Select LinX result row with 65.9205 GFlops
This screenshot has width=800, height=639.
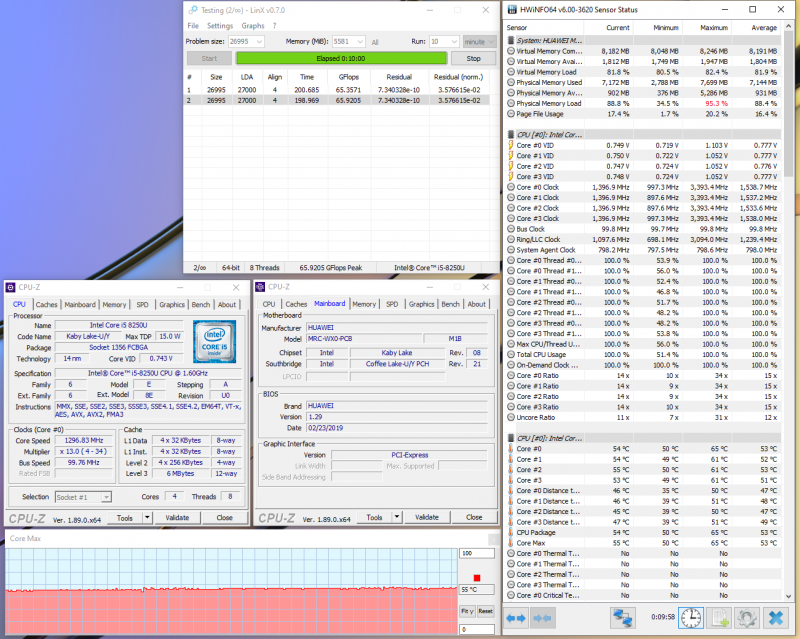(x=337, y=101)
